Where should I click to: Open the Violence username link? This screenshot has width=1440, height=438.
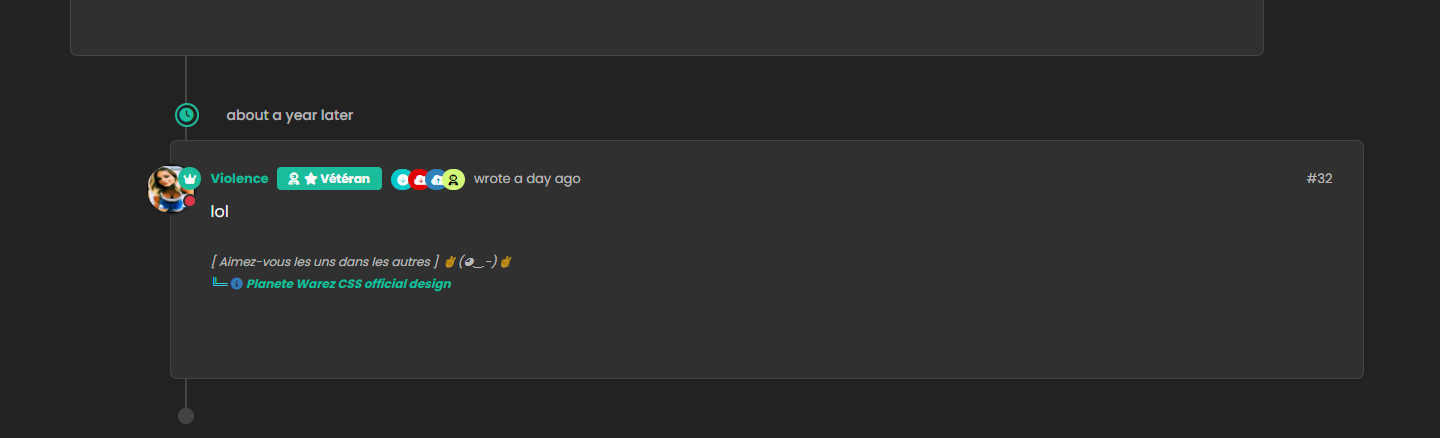coord(239,179)
